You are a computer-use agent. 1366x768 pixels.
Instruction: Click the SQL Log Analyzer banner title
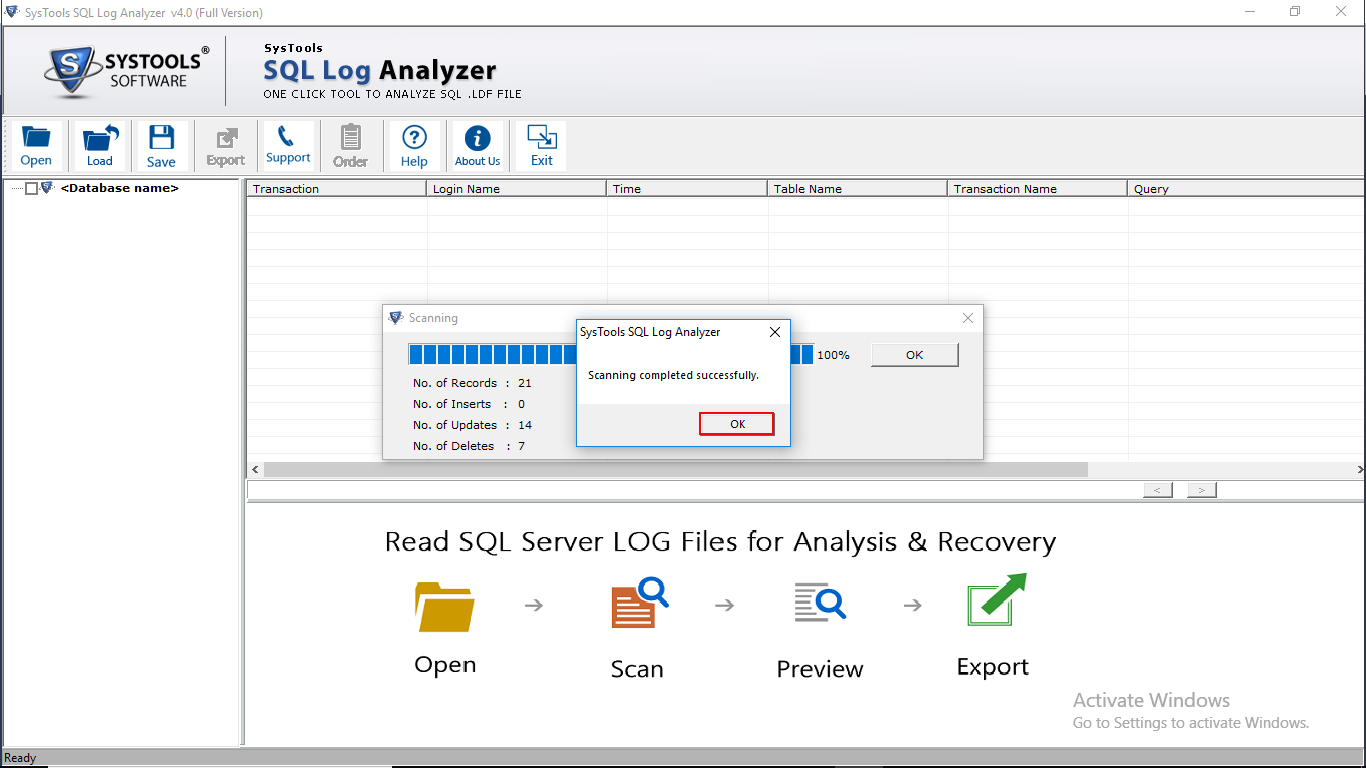380,71
